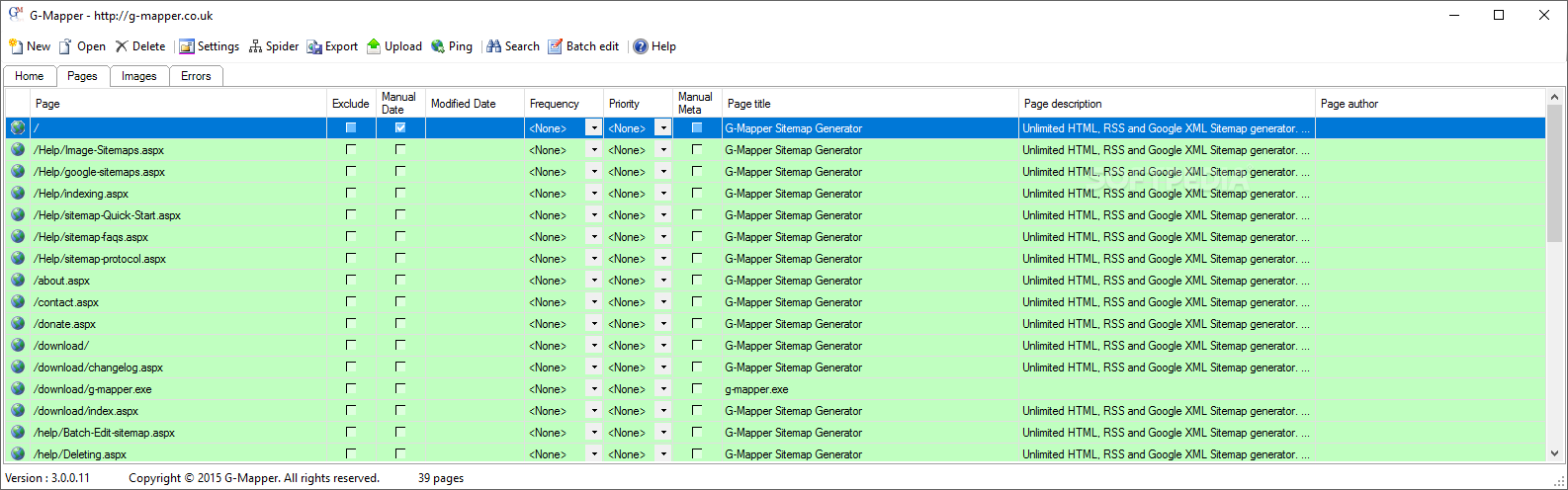Open Search with the binoculars icon

(x=494, y=46)
